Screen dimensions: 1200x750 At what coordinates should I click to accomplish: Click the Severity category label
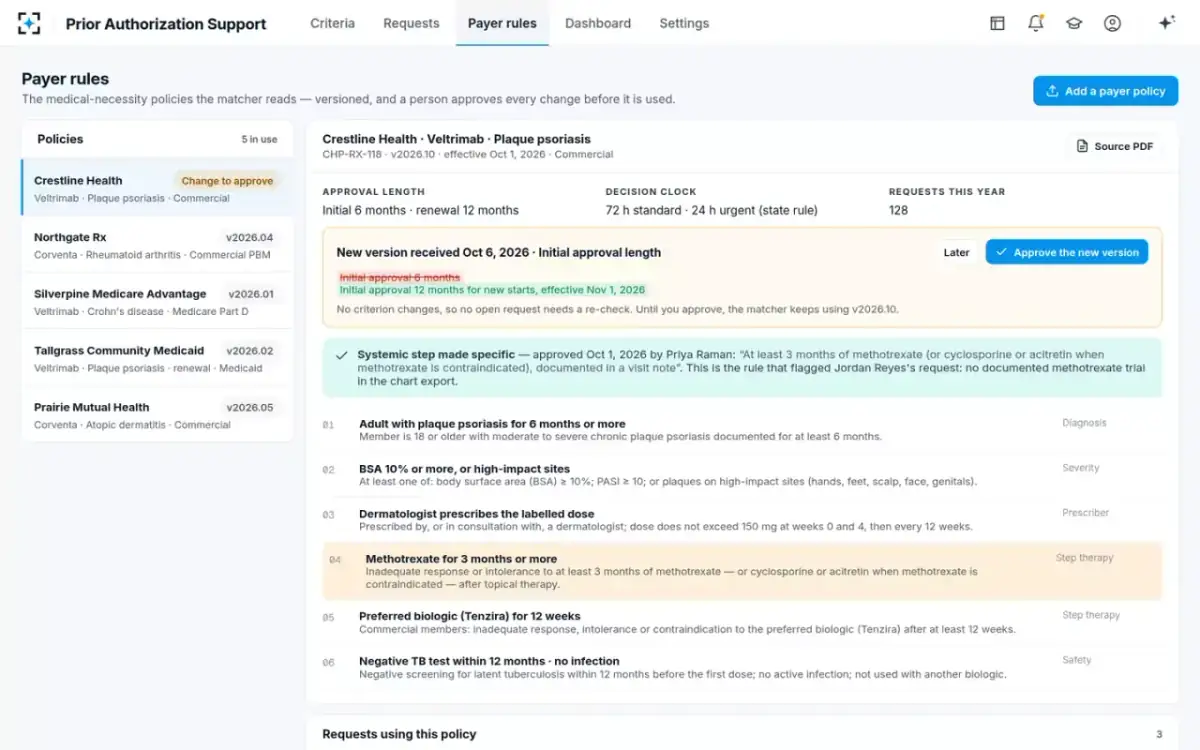1080,468
